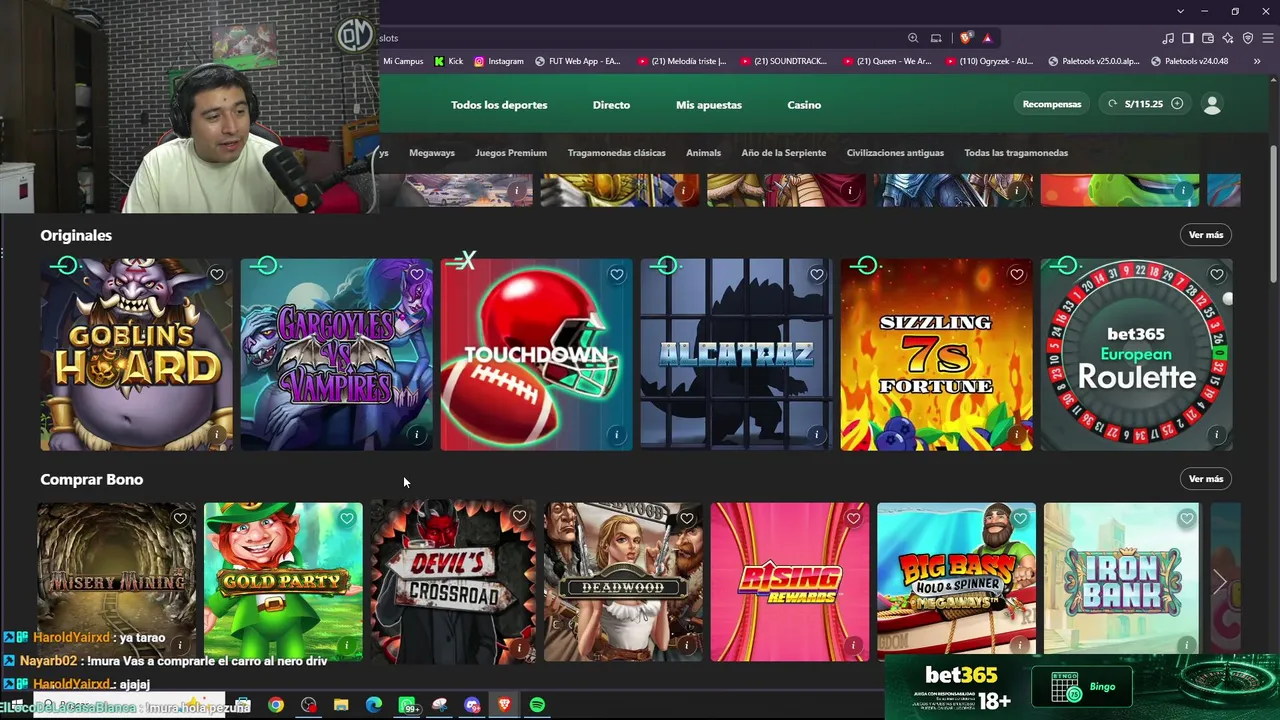Open the Casino section
Viewport: 1280px width, 720px height.
click(x=804, y=105)
